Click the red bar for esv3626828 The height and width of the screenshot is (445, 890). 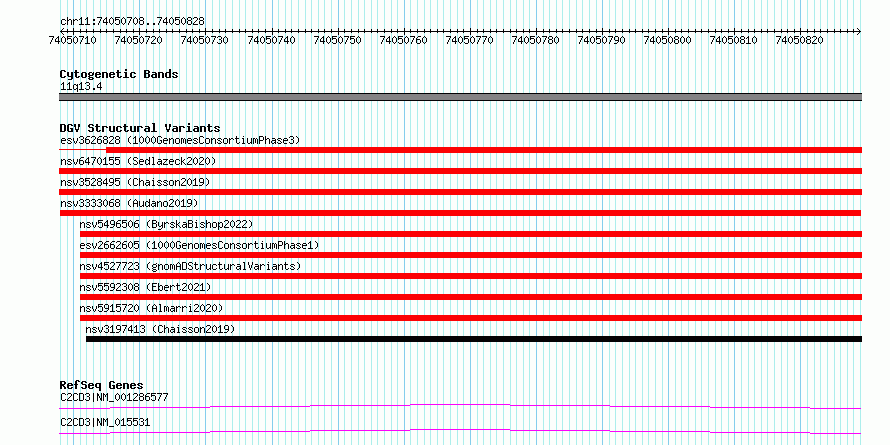pyautogui.click(x=484, y=150)
